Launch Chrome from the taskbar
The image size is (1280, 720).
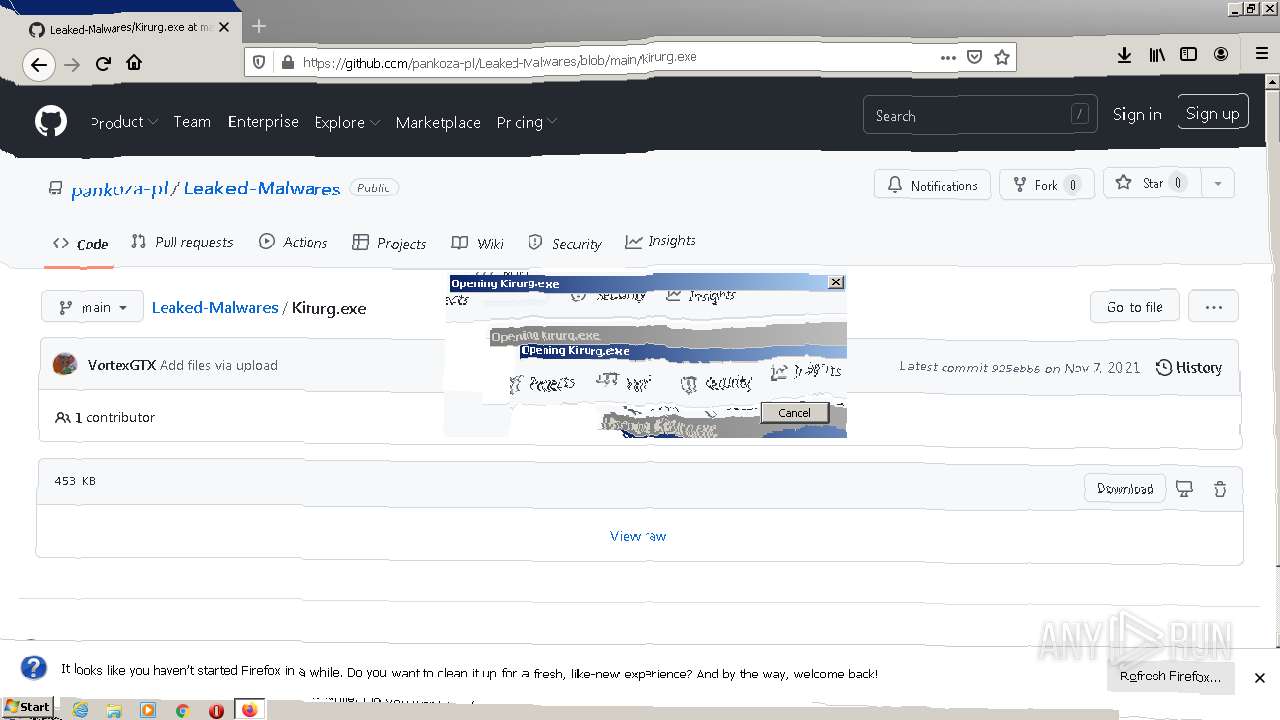pos(182,711)
